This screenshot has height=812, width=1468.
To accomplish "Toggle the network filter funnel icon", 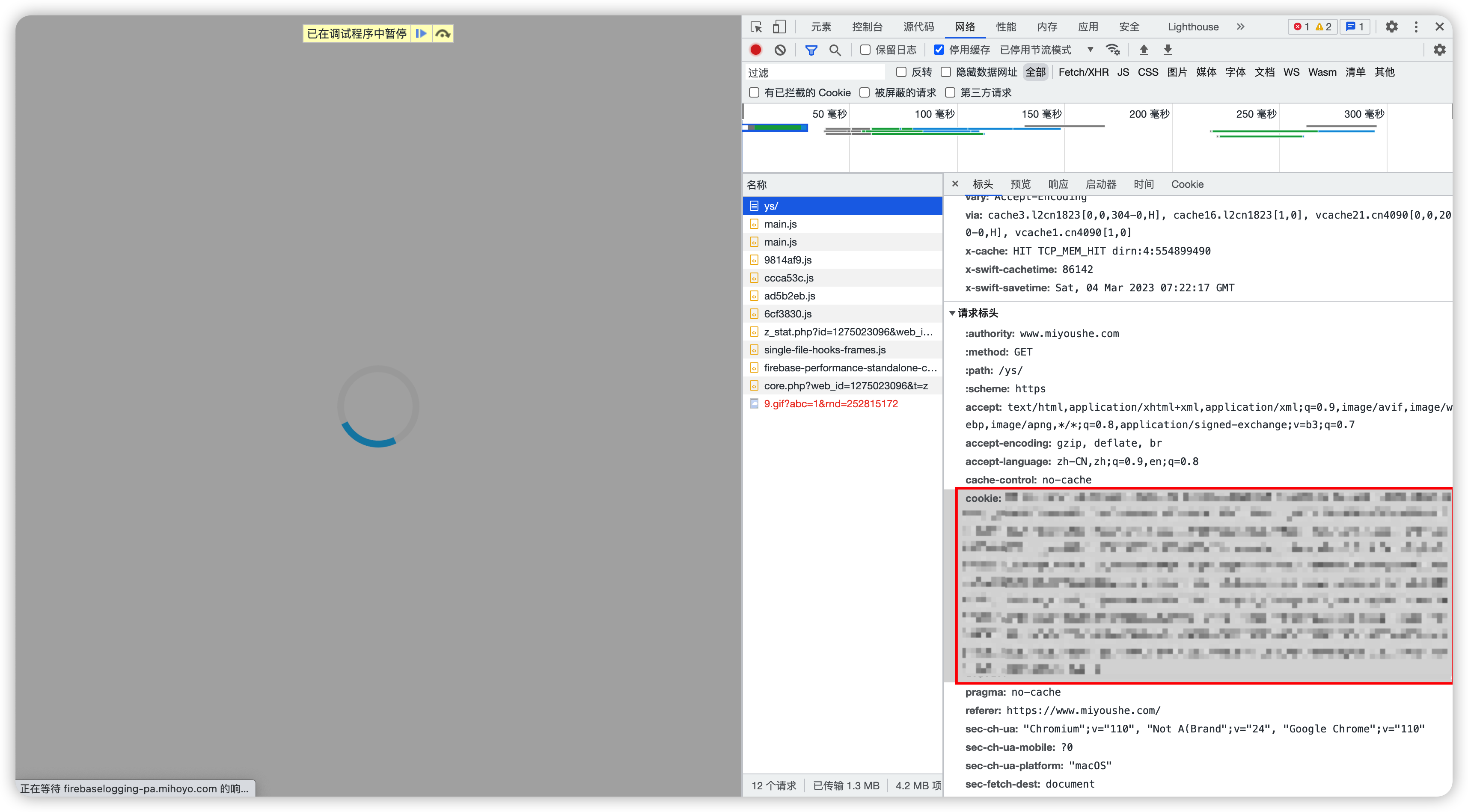I will coord(811,50).
